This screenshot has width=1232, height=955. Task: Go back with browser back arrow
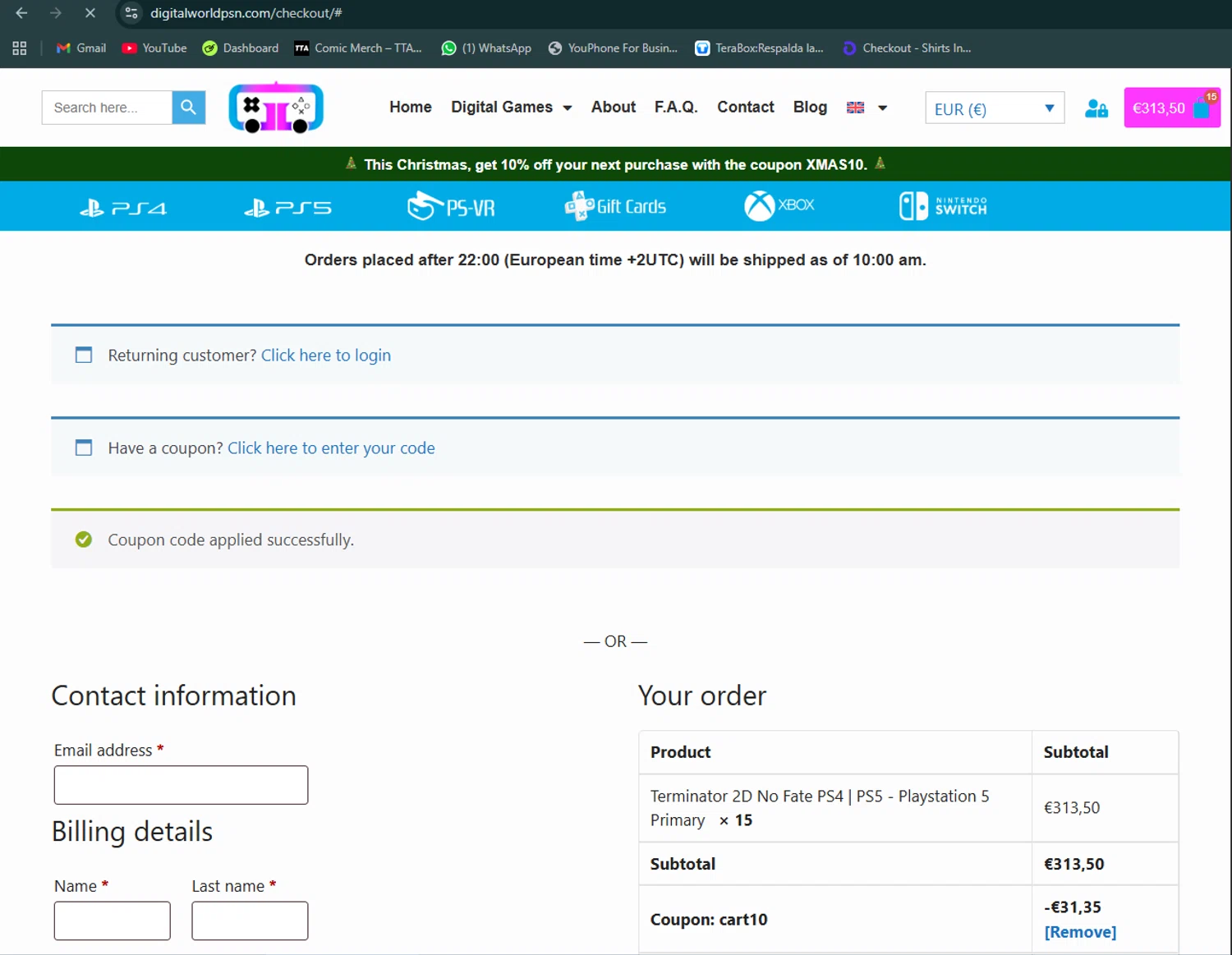pos(21,13)
